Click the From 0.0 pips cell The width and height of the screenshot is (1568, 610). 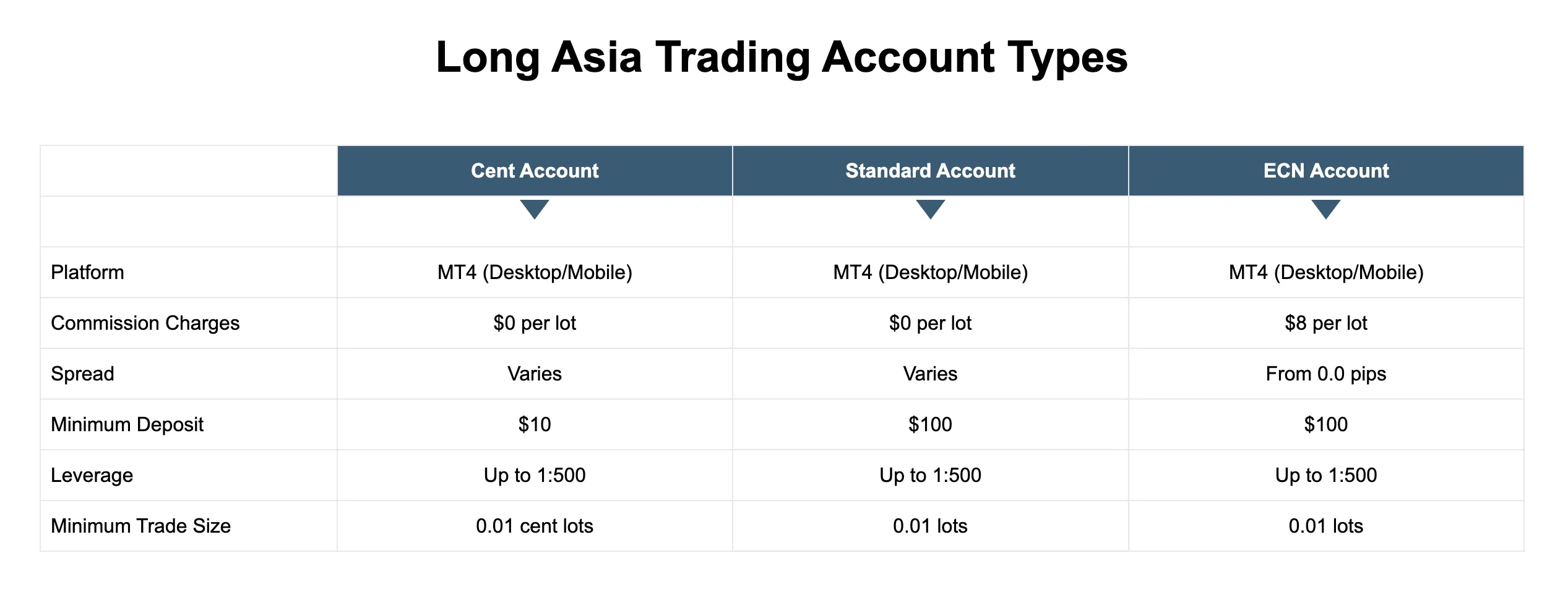click(x=1326, y=374)
